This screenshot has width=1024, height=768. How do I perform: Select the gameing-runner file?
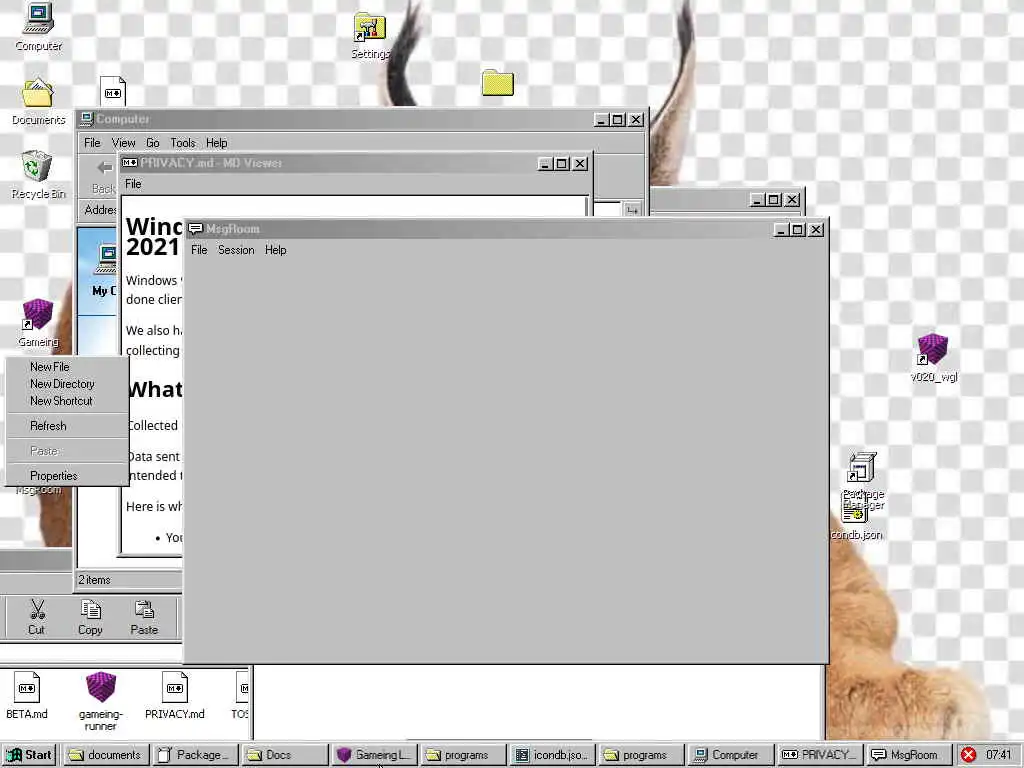click(101, 701)
